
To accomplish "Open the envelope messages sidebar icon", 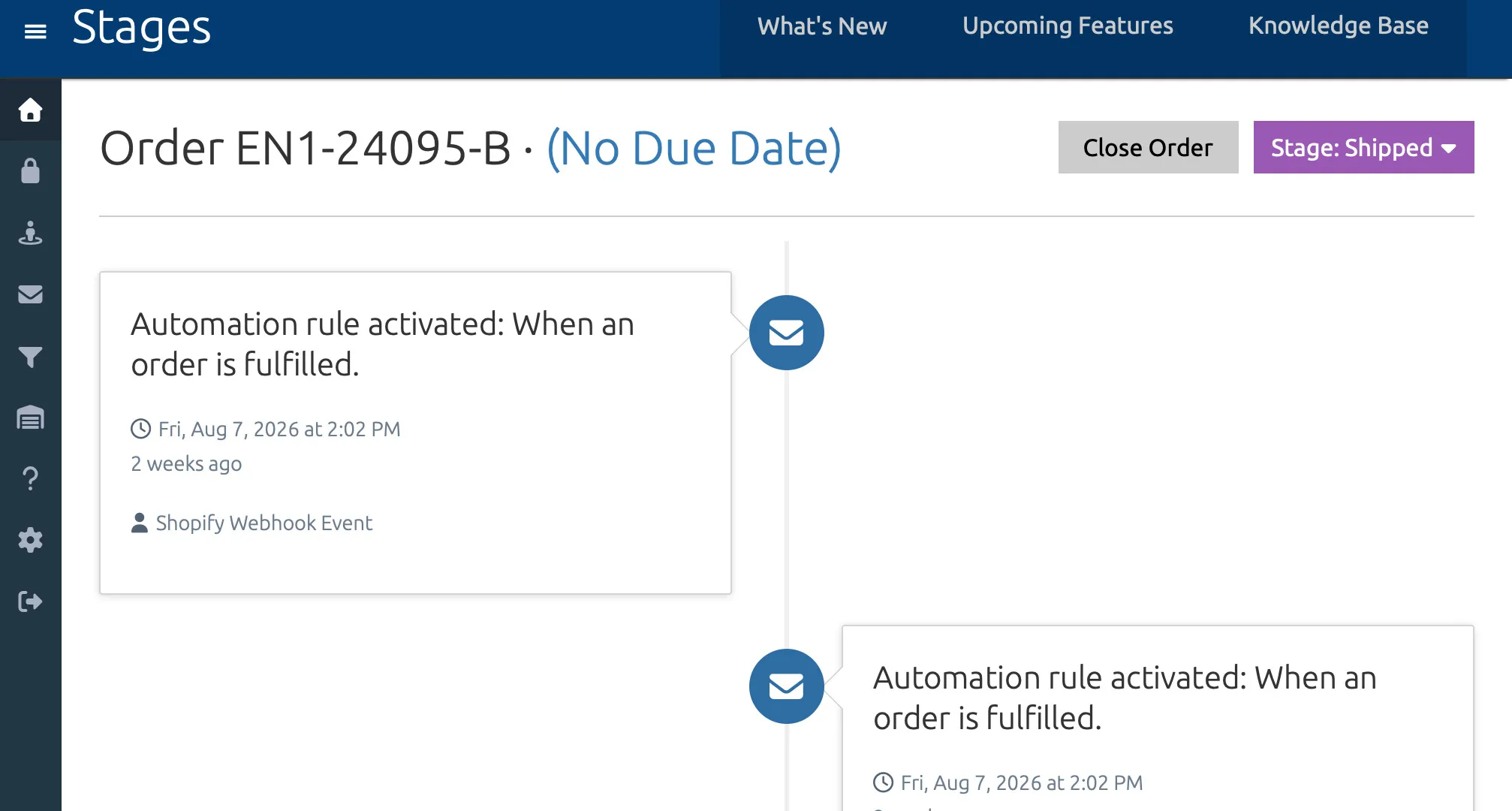I will pos(30,294).
